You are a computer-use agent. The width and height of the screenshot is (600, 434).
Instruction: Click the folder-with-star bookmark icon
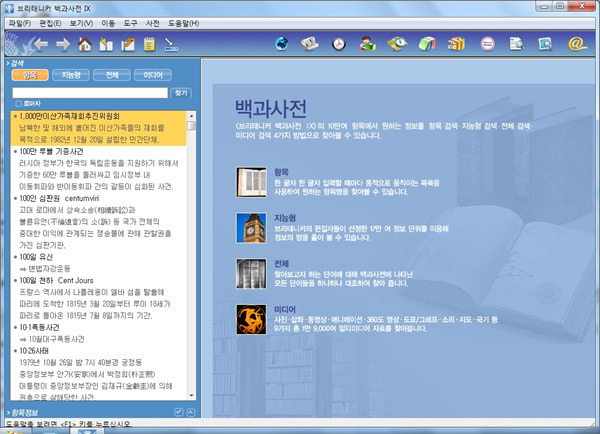coord(106,44)
